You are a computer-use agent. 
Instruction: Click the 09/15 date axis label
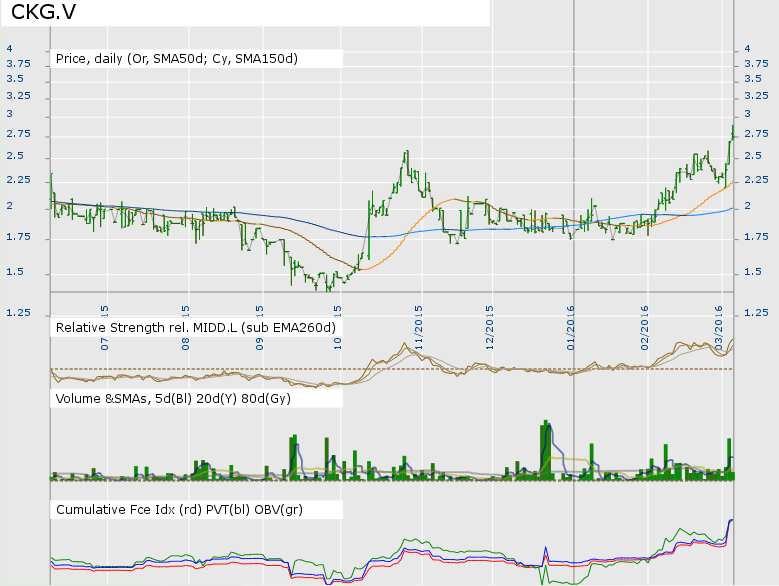click(259, 312)
